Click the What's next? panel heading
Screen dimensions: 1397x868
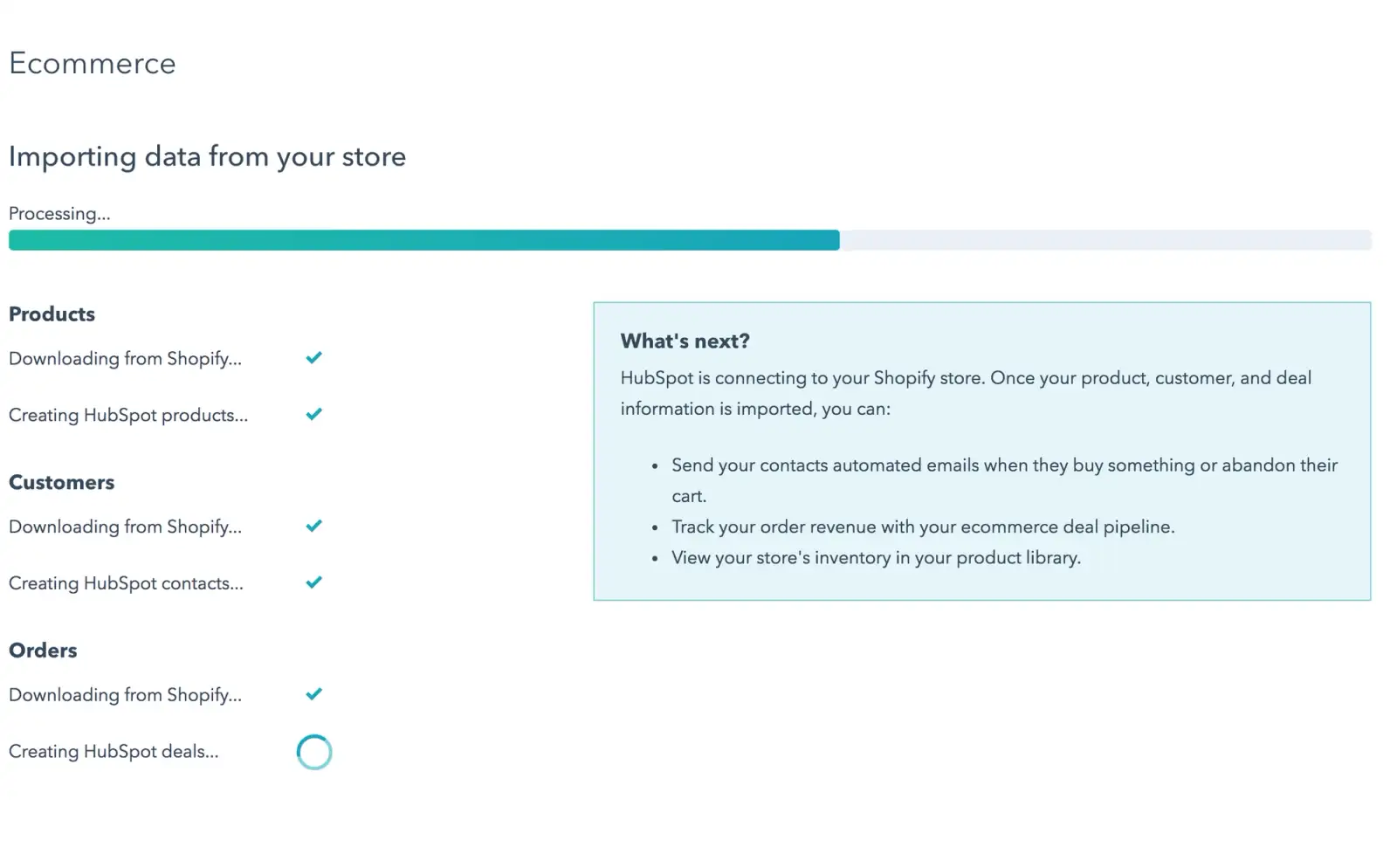point(685,341)
